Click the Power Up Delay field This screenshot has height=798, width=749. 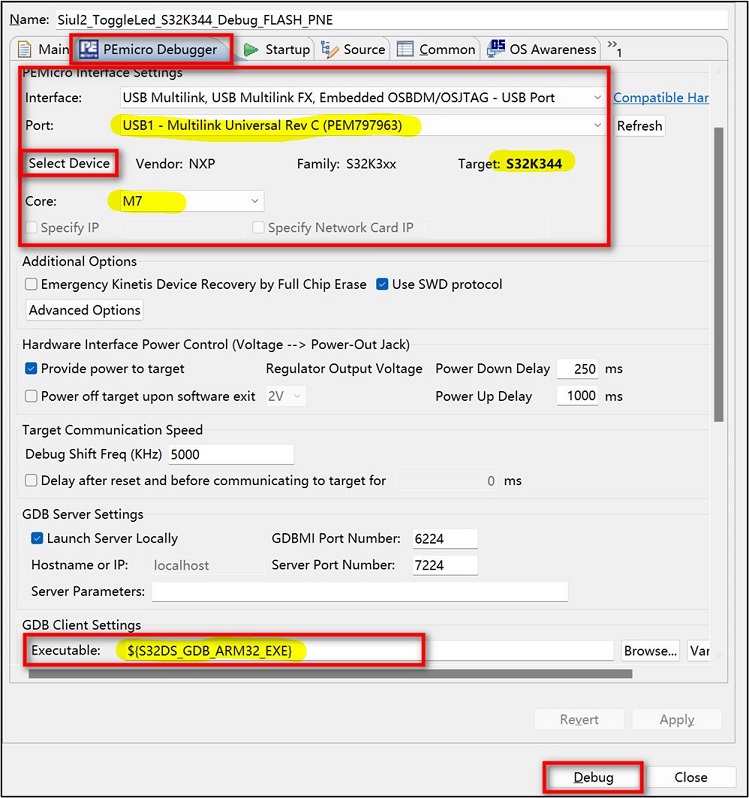pyautogui.click(x=578, y=396)
